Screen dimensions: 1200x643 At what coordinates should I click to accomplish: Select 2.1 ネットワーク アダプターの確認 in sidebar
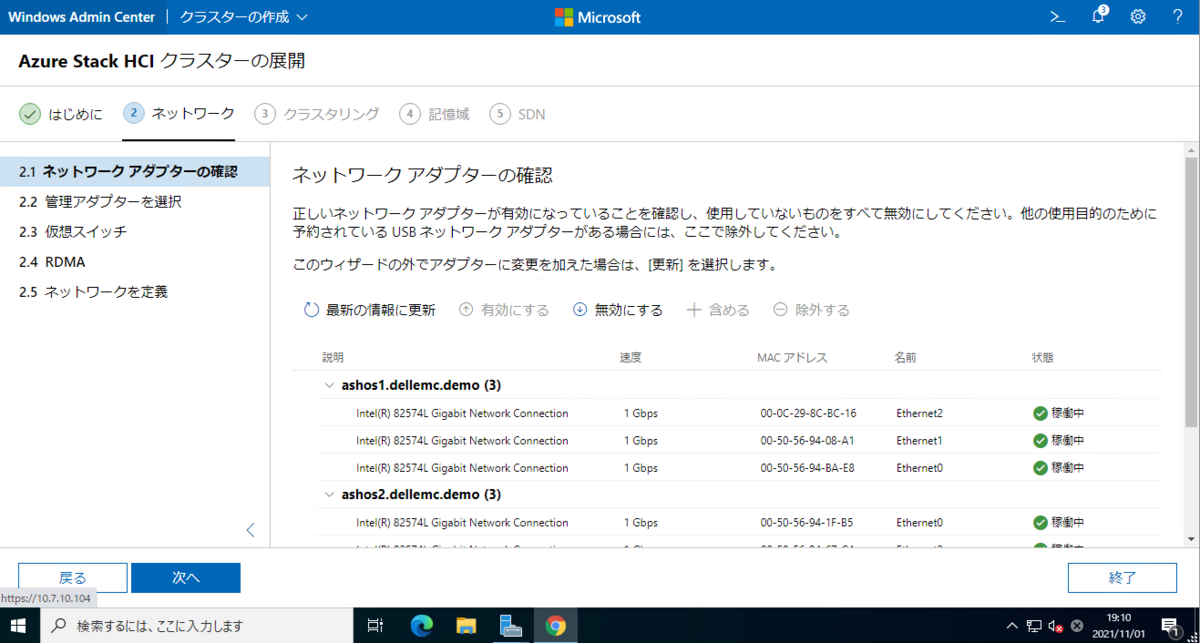(135, 171)
